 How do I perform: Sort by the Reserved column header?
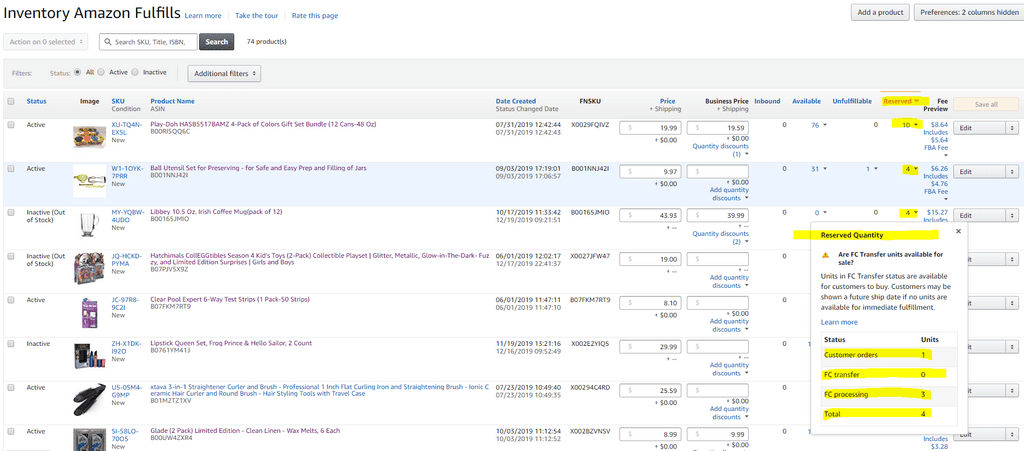tap(901, 101)
